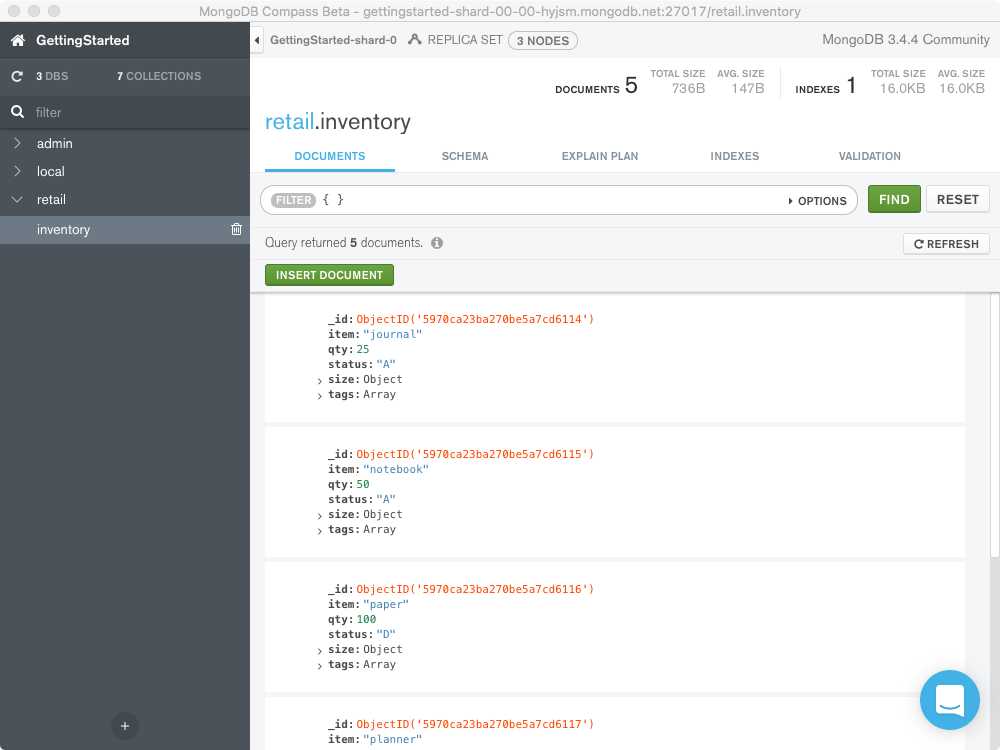This screenshot has height=750, width=1000.
Task: Expand the admin database tree
Action: tap(18, 143)
